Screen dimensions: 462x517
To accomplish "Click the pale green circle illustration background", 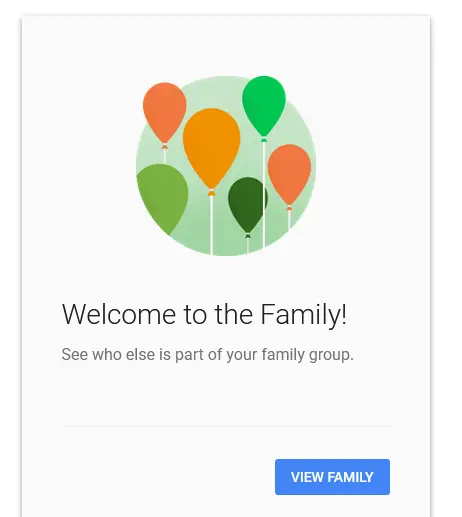I will pos(226,166).
